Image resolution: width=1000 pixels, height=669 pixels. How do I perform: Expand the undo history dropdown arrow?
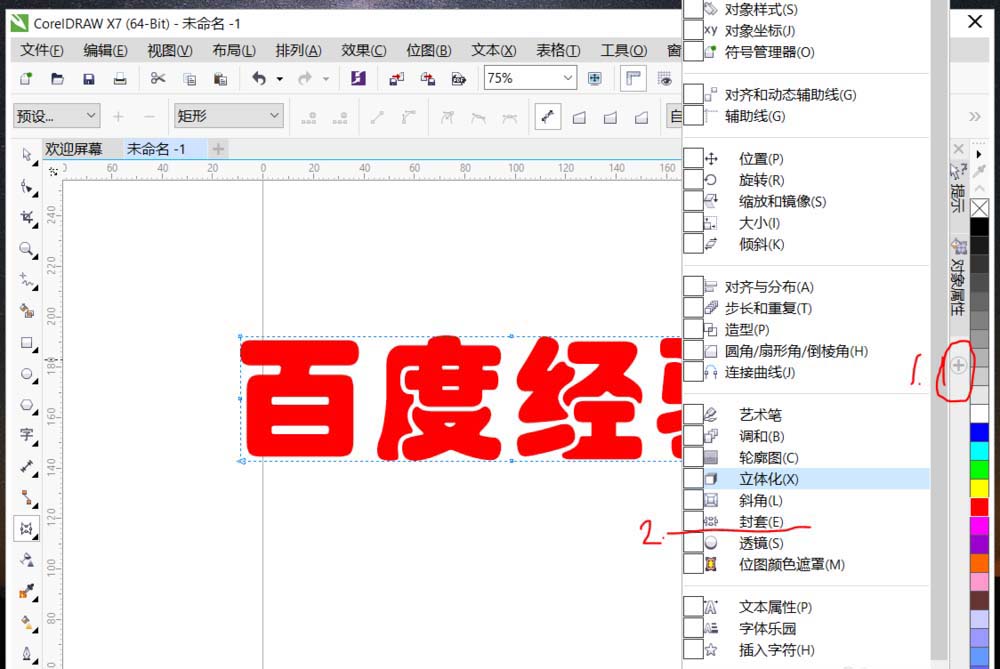point(279,79)
